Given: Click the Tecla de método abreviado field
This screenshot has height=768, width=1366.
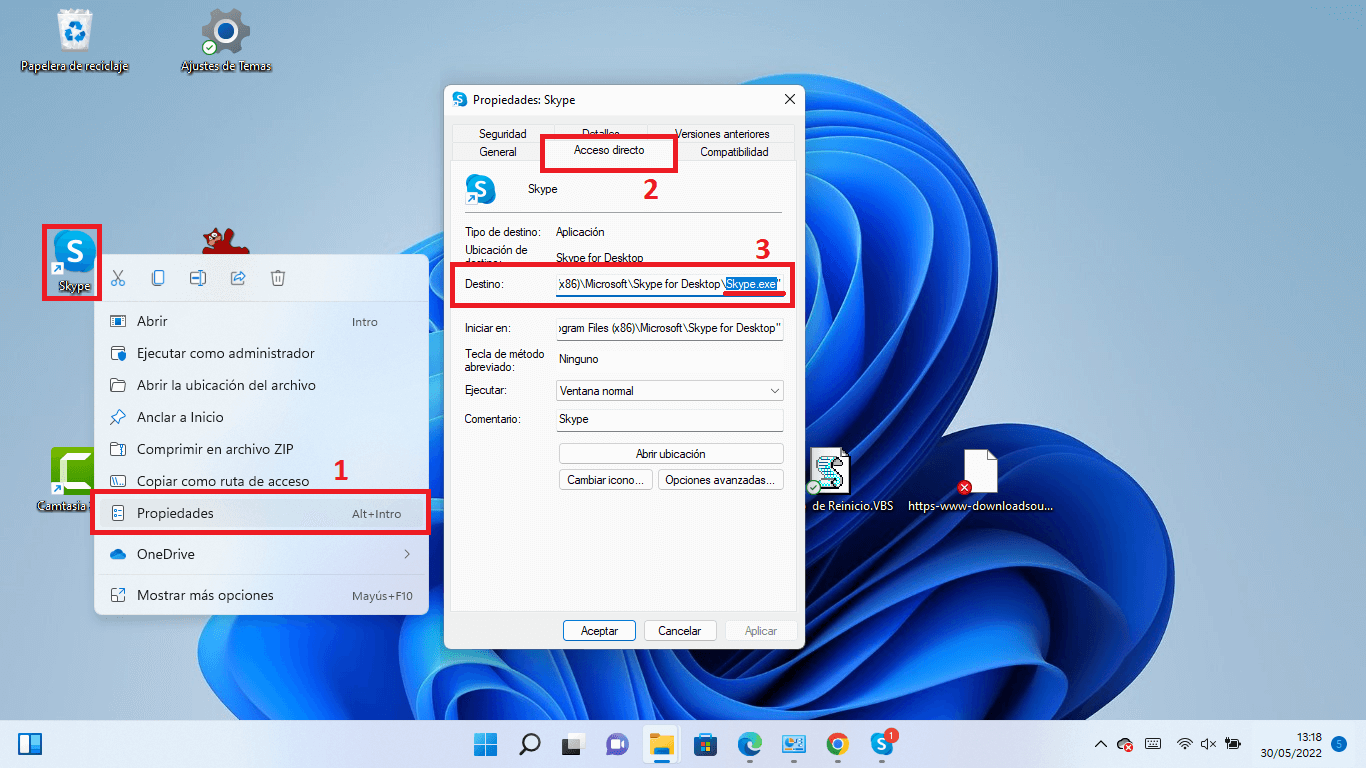Looking at the screenshot, I should [x=670, y=359].
